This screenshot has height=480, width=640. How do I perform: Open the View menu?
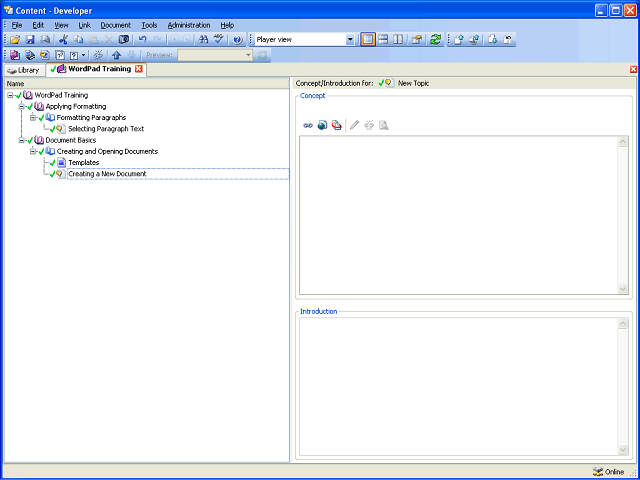(x=61, y=25)
